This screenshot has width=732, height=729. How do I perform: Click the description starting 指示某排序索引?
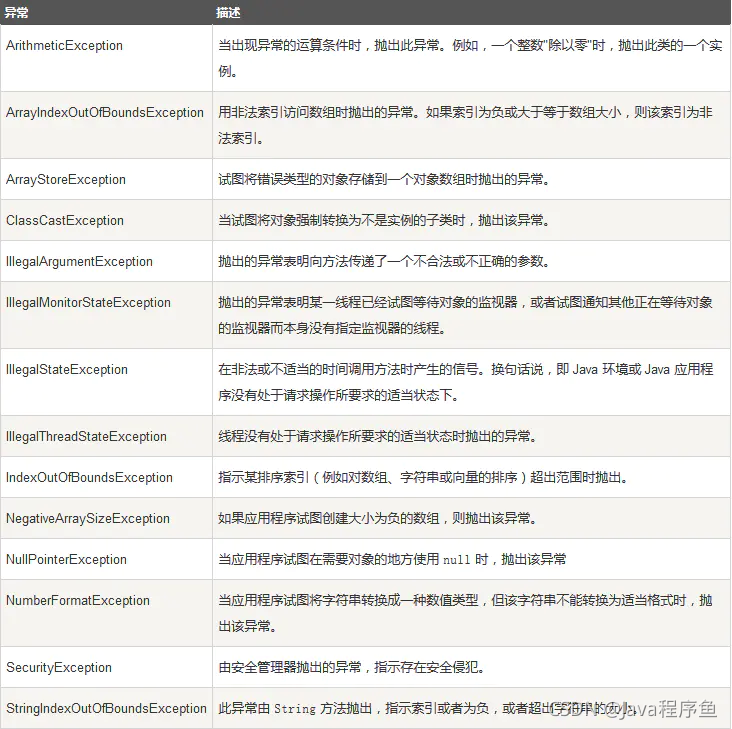423,477
